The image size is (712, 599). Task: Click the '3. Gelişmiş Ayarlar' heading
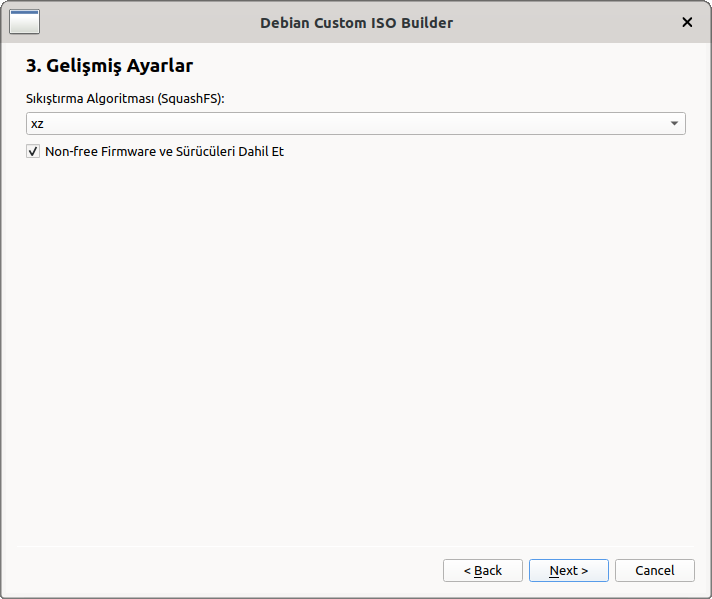click(x=109, y=66)
